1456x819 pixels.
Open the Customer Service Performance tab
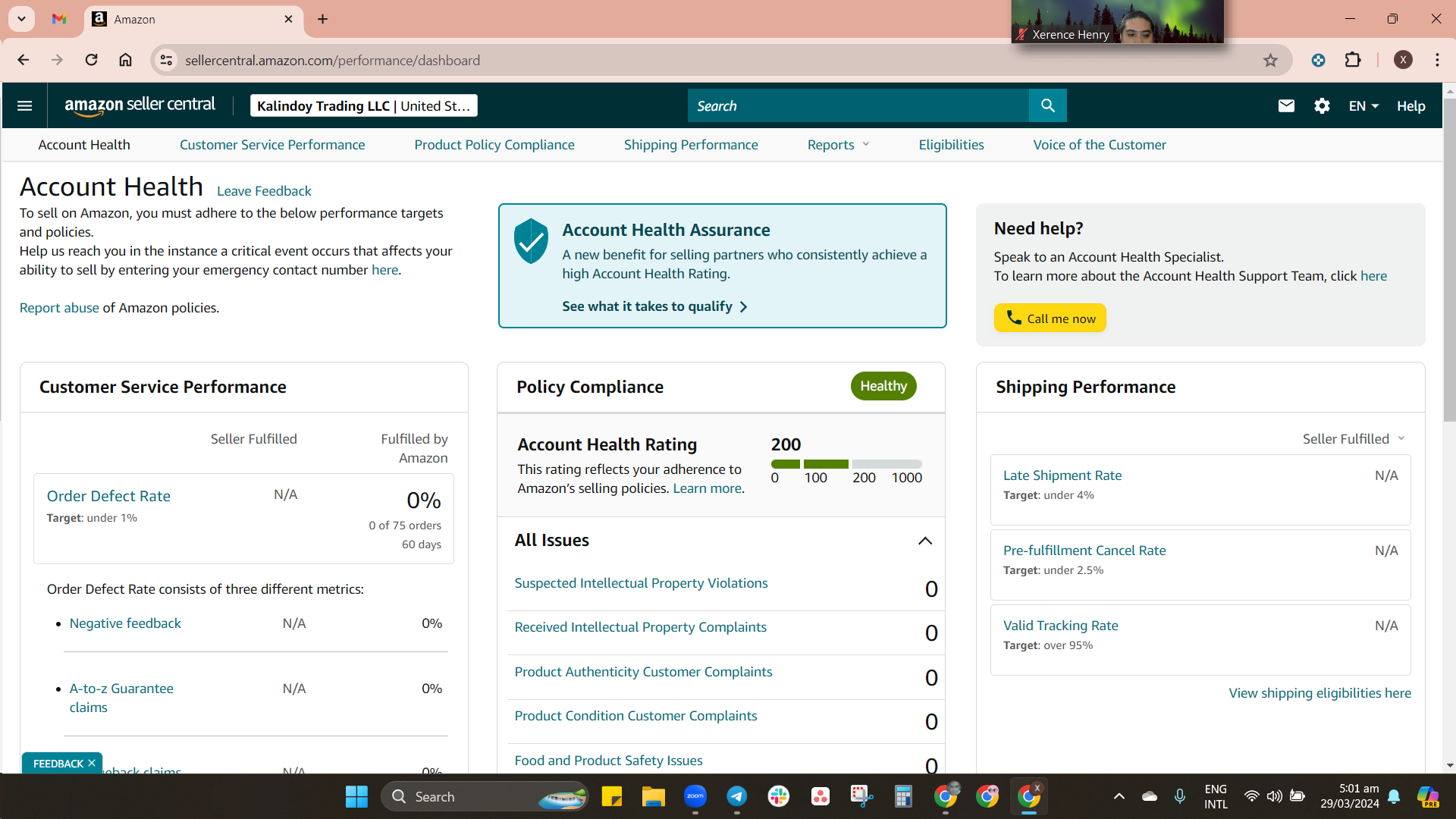(x=272, y=145)
